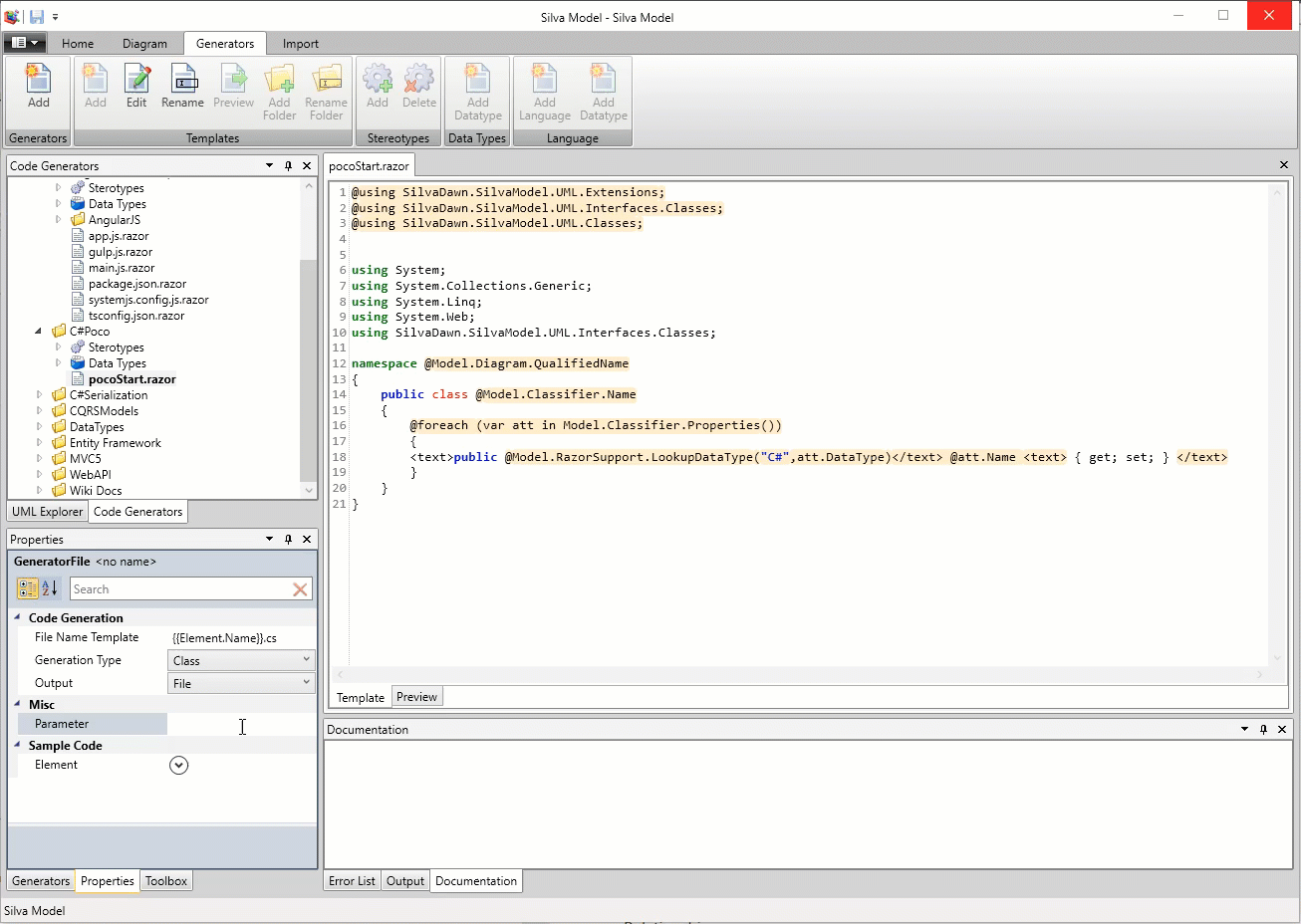The image size is (1301, 924).
Task: Click Add in the Templates group
Action: [x=96, y=86]
